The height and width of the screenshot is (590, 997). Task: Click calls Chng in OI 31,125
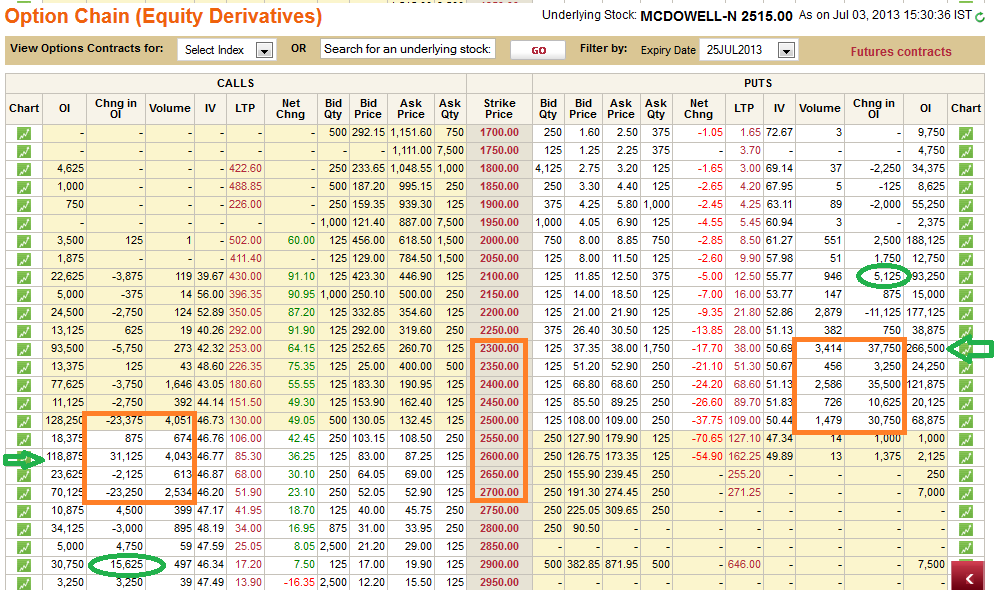[x=126, y=456]
